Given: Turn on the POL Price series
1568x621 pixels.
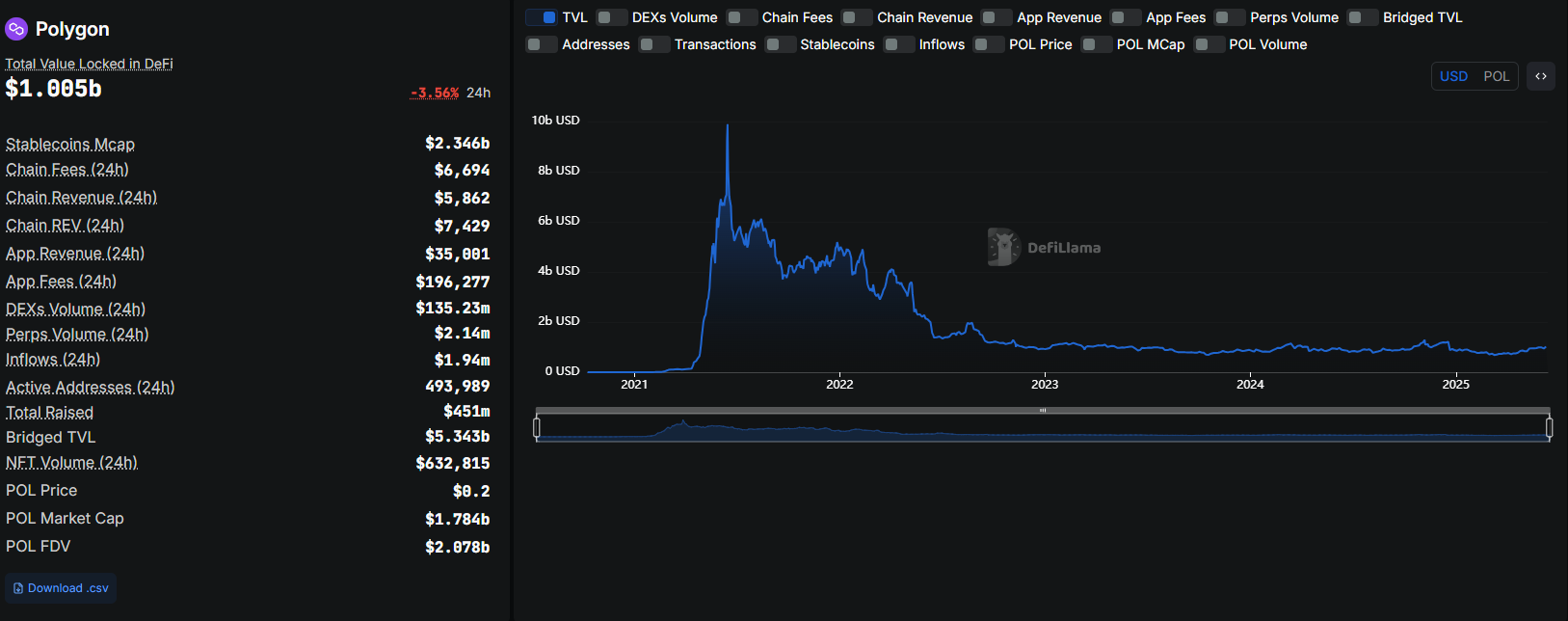Looking at the screenshot, I should point(989,44).
